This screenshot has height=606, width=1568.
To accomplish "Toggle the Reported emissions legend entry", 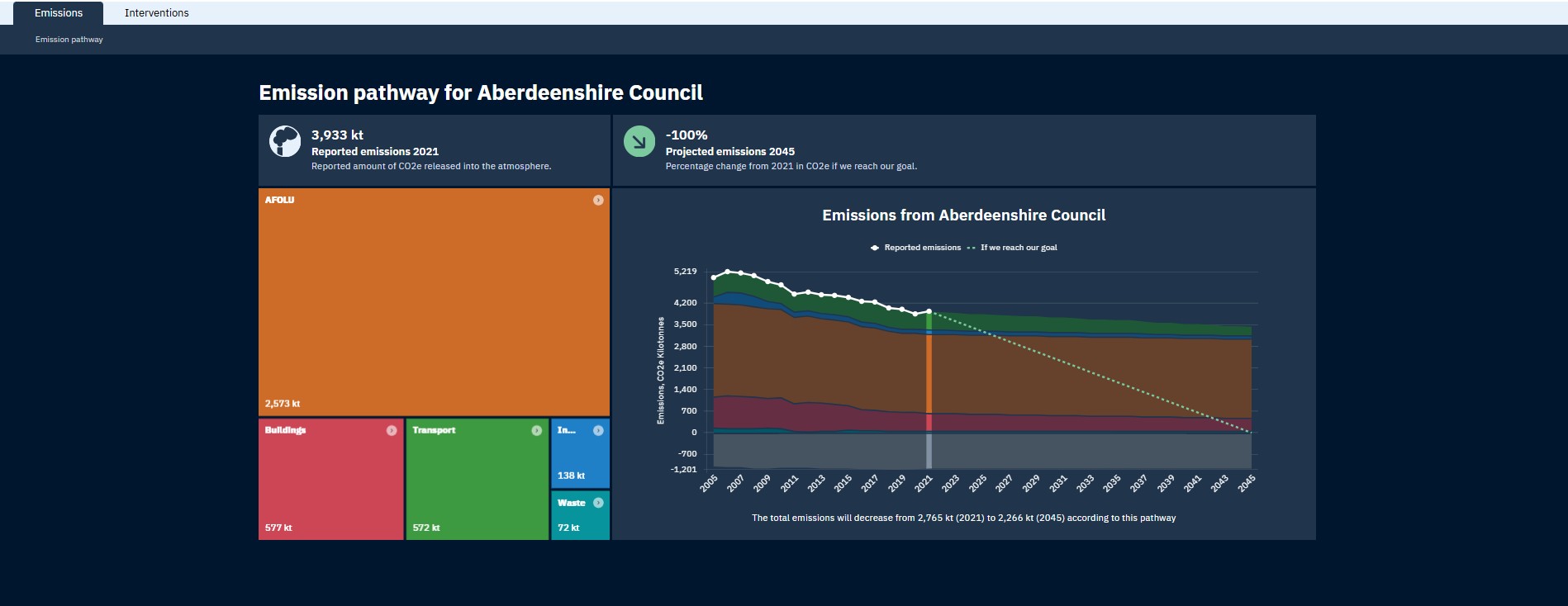I will (x=915, y=248).
